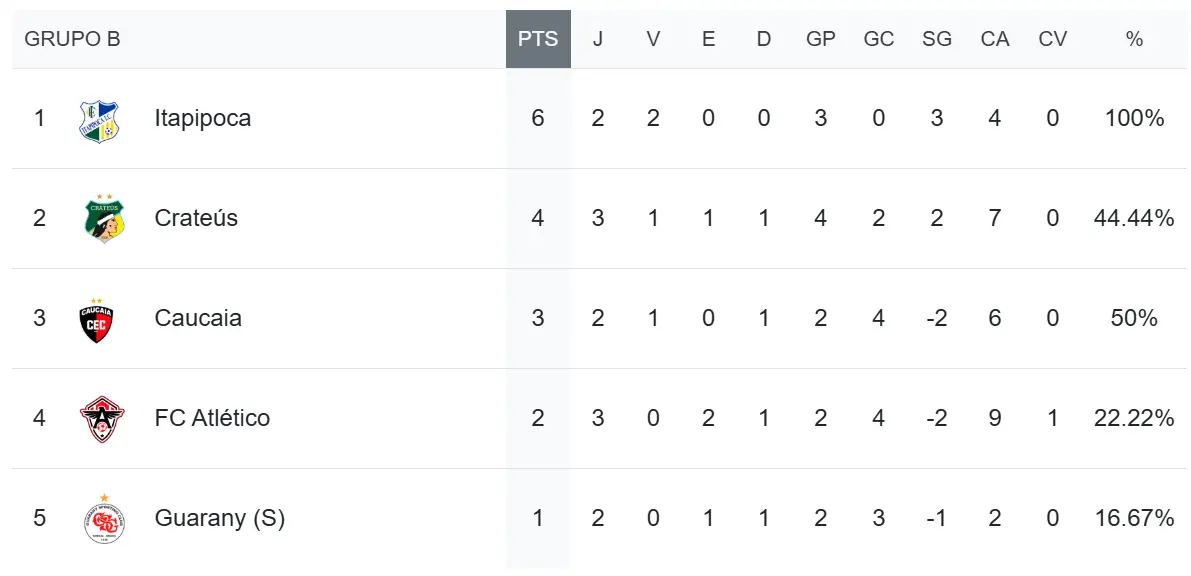Click the CA column header

[995, 39]
